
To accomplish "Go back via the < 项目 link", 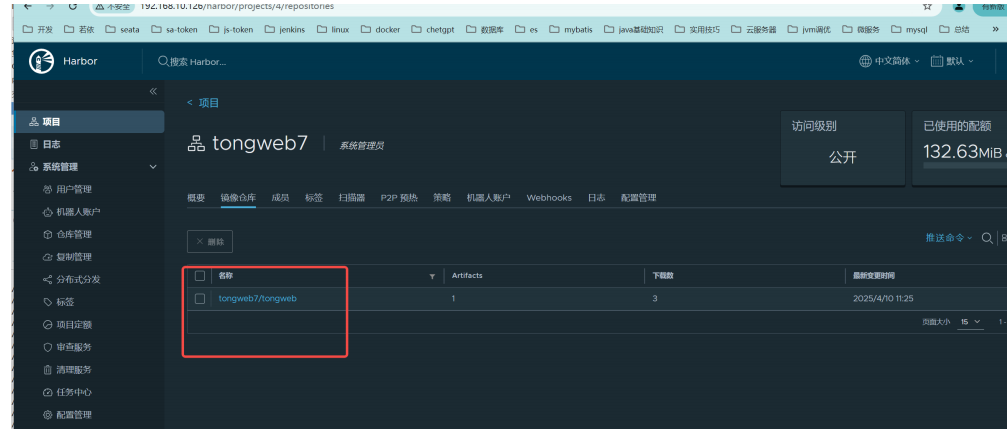I will coord(203,103).
